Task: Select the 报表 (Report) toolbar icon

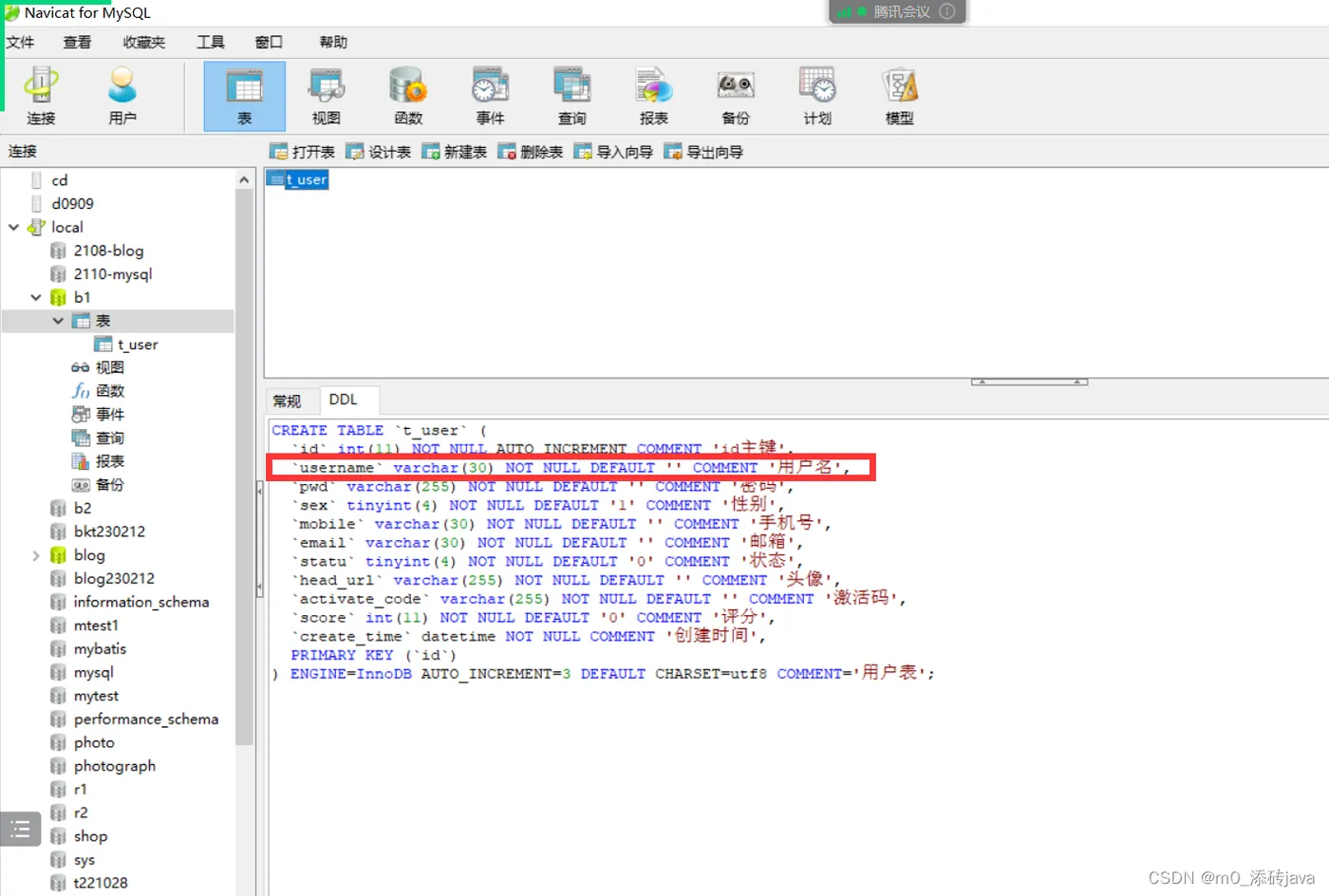Action: click(x=653, y=96)
